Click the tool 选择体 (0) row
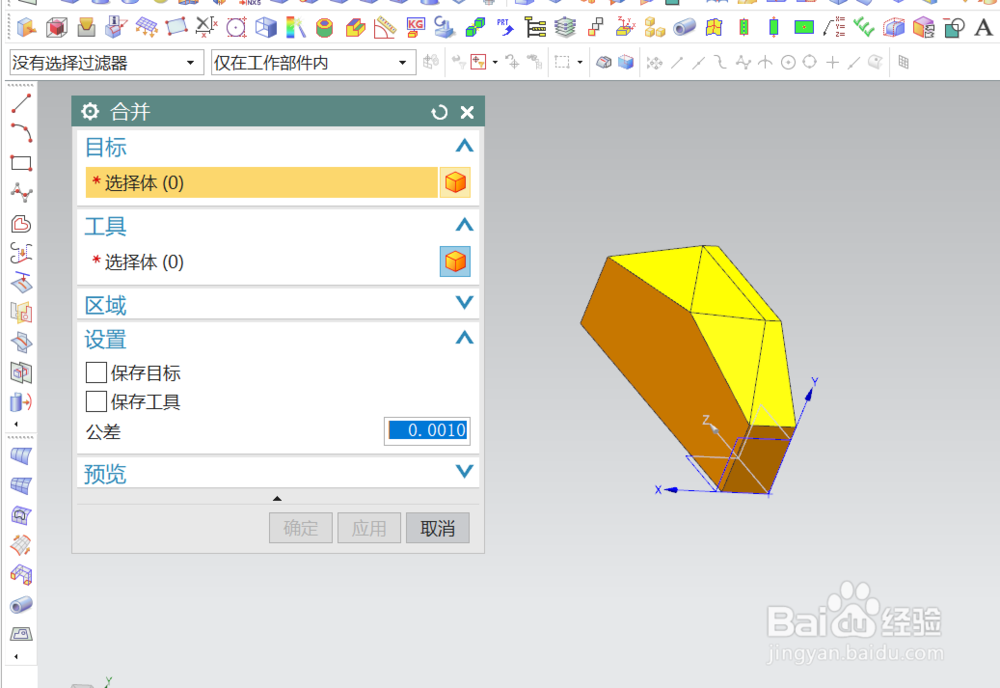This screenshot has width=1000, height=688. click(x=261, y=261)
